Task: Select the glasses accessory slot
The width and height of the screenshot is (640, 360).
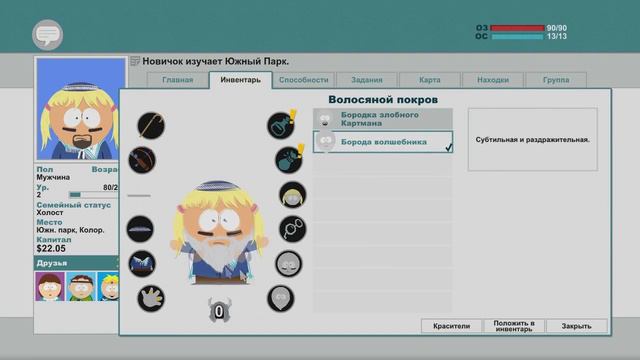Action: pyautogui.click(x=293, y=229)
